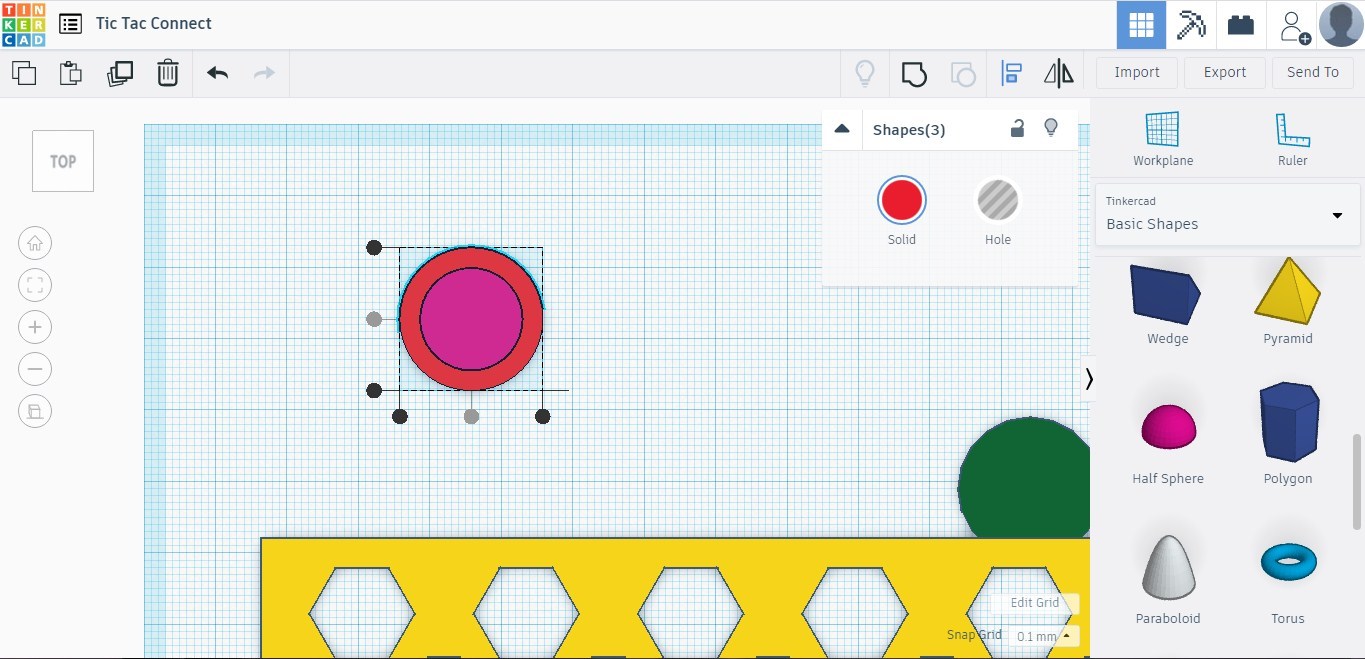Activate the Ruler tool
This screenshot has width=1365, height=659.
[1292, 138]
